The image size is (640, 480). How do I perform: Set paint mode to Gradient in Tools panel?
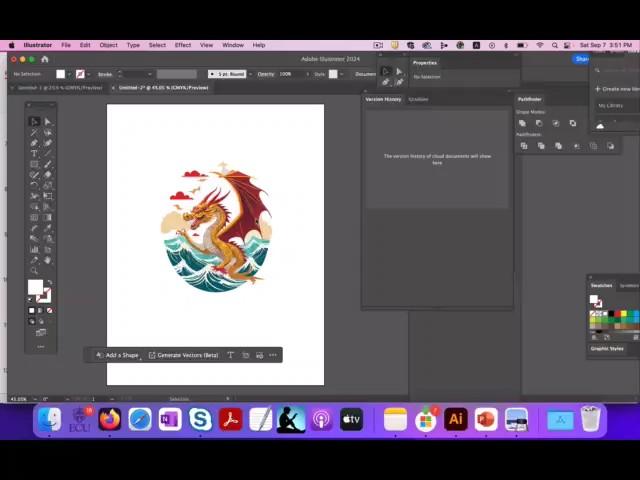point(40,311)
